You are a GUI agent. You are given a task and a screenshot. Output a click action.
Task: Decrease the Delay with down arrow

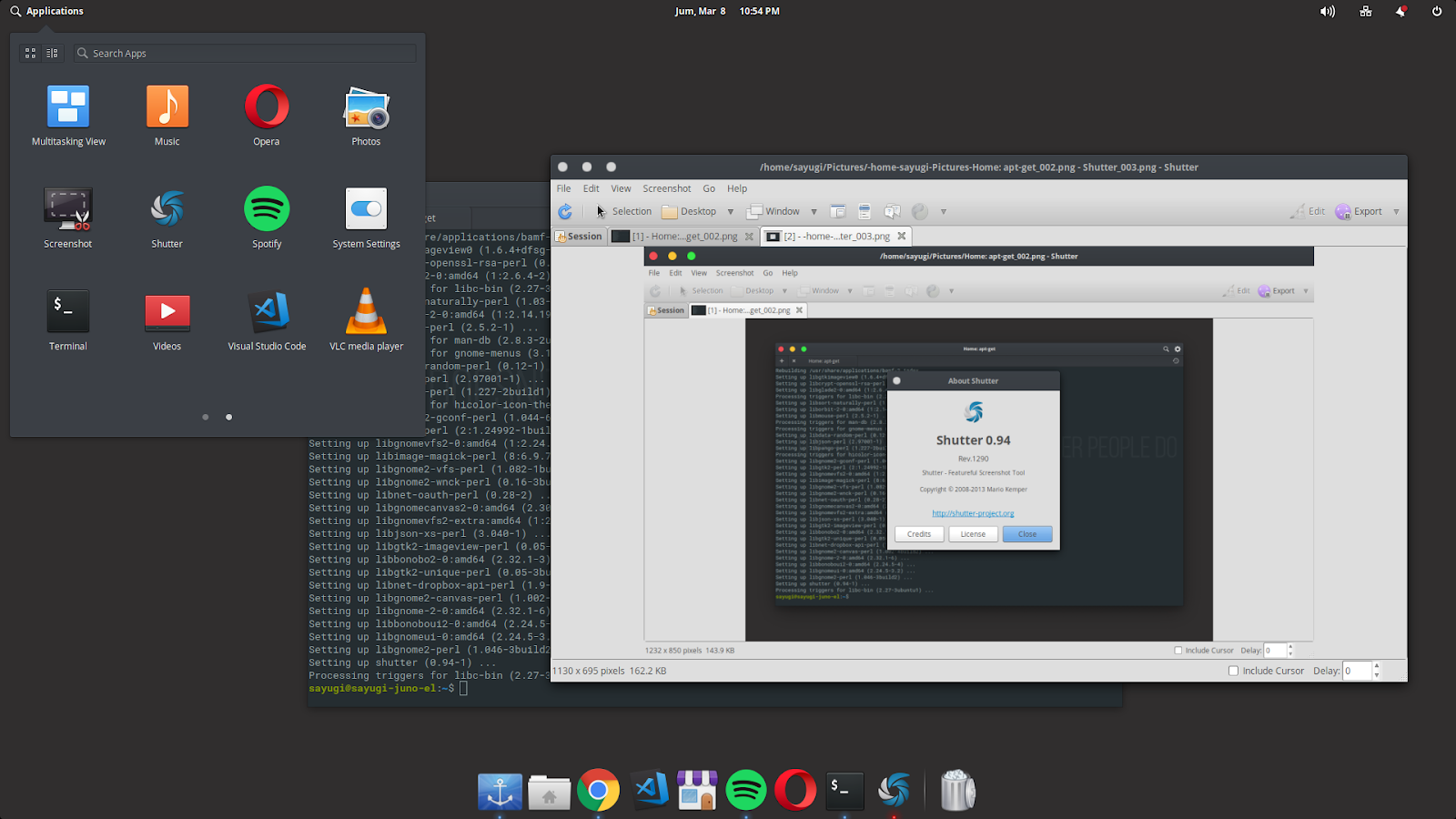click(x=1377, y=675)
